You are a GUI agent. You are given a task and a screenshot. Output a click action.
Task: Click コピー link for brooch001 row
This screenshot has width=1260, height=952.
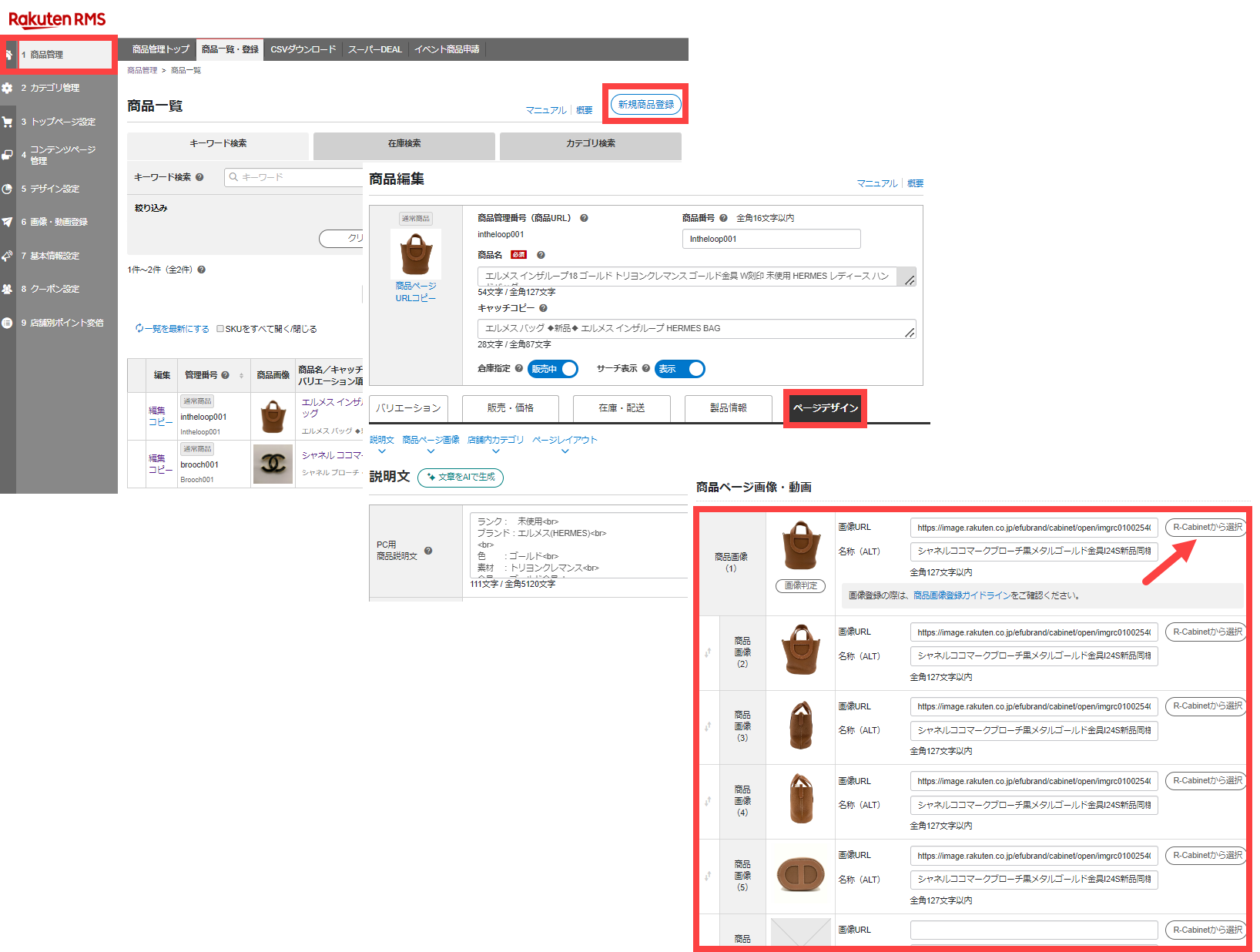click(x=160, y=470)
